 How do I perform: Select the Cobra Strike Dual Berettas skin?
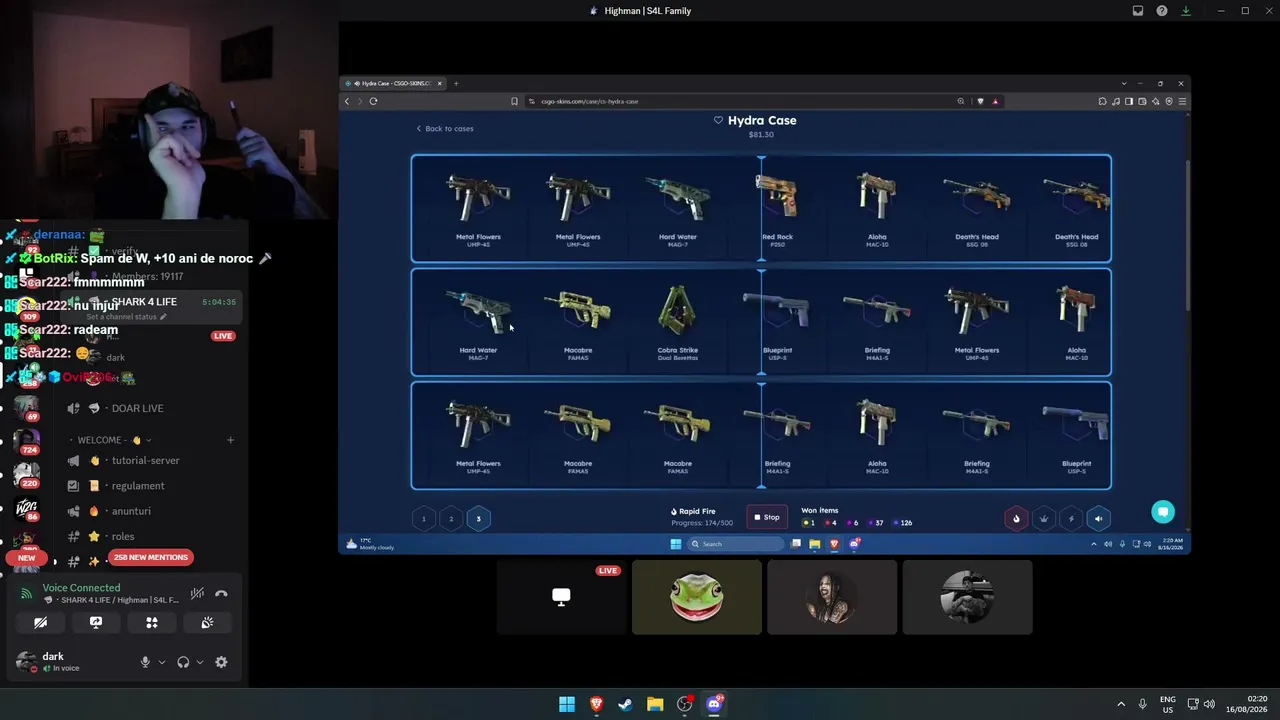point(677,322)
